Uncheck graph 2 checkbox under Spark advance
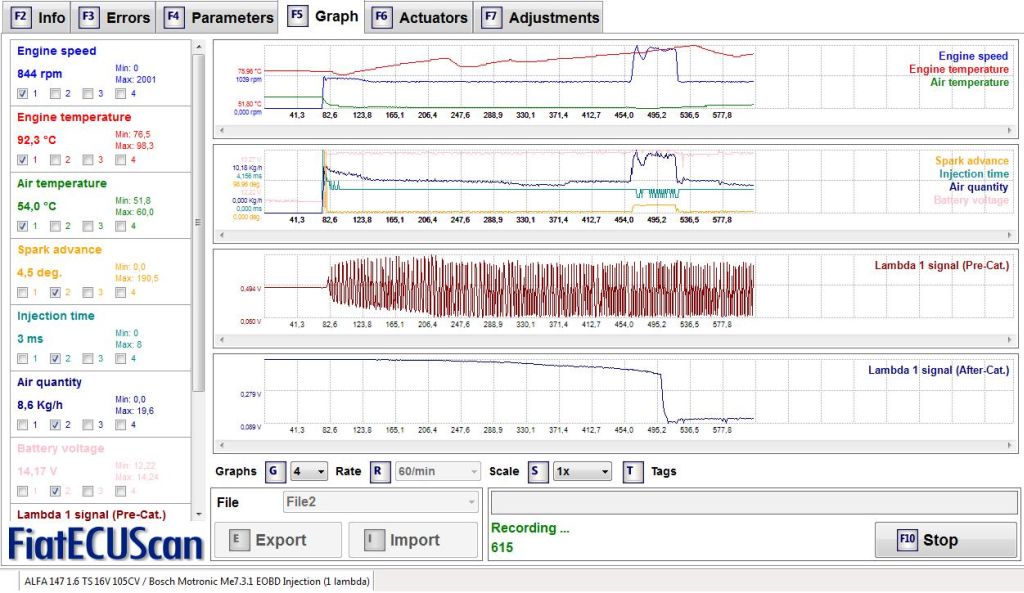Screen dimensions: 1024x593 (56, 292)
